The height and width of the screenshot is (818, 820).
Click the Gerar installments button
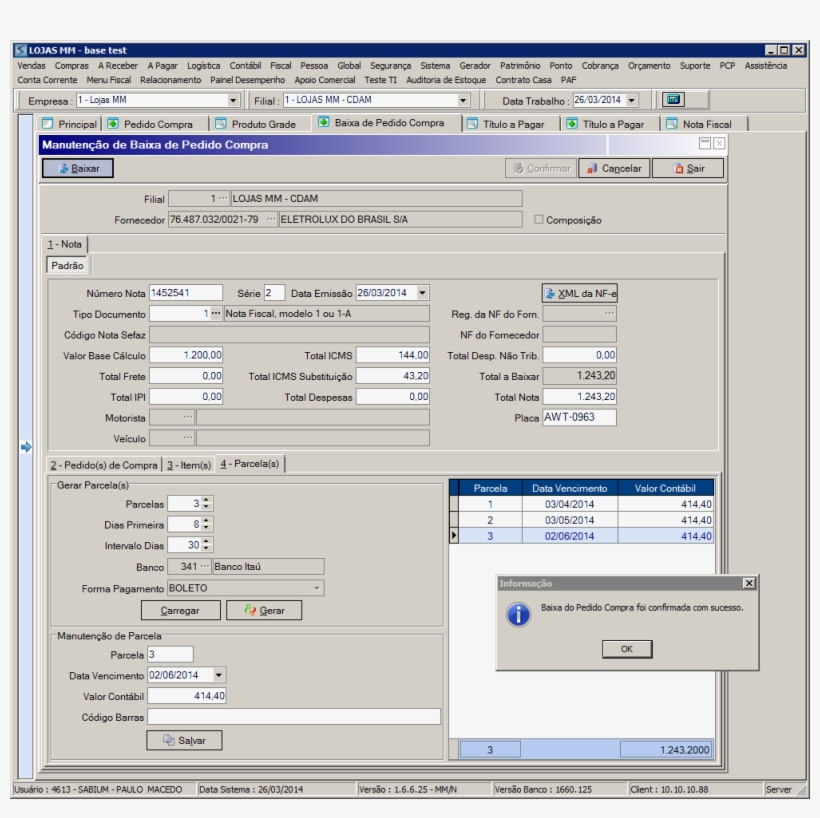click(264, 610)
